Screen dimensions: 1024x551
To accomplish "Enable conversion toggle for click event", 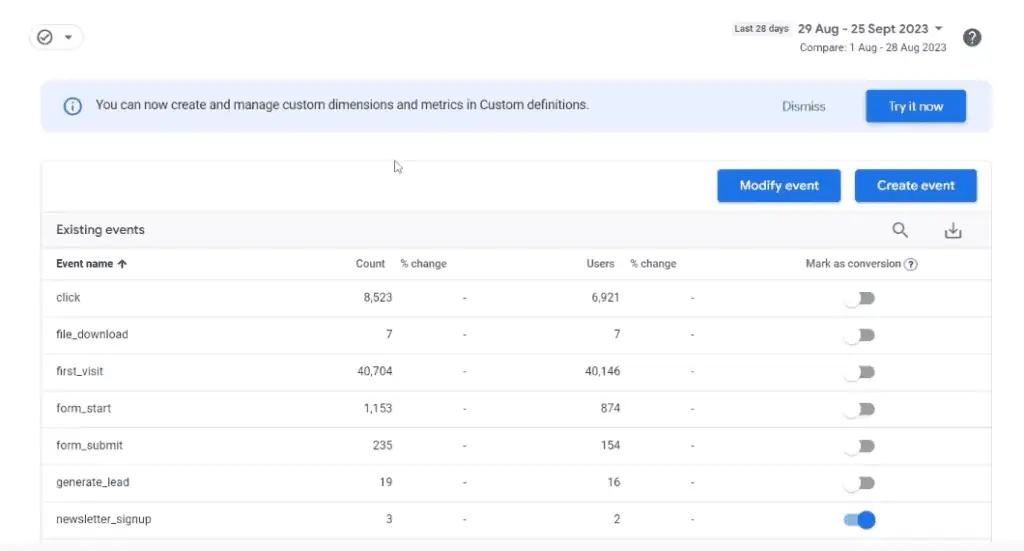I will click(860, 298).
